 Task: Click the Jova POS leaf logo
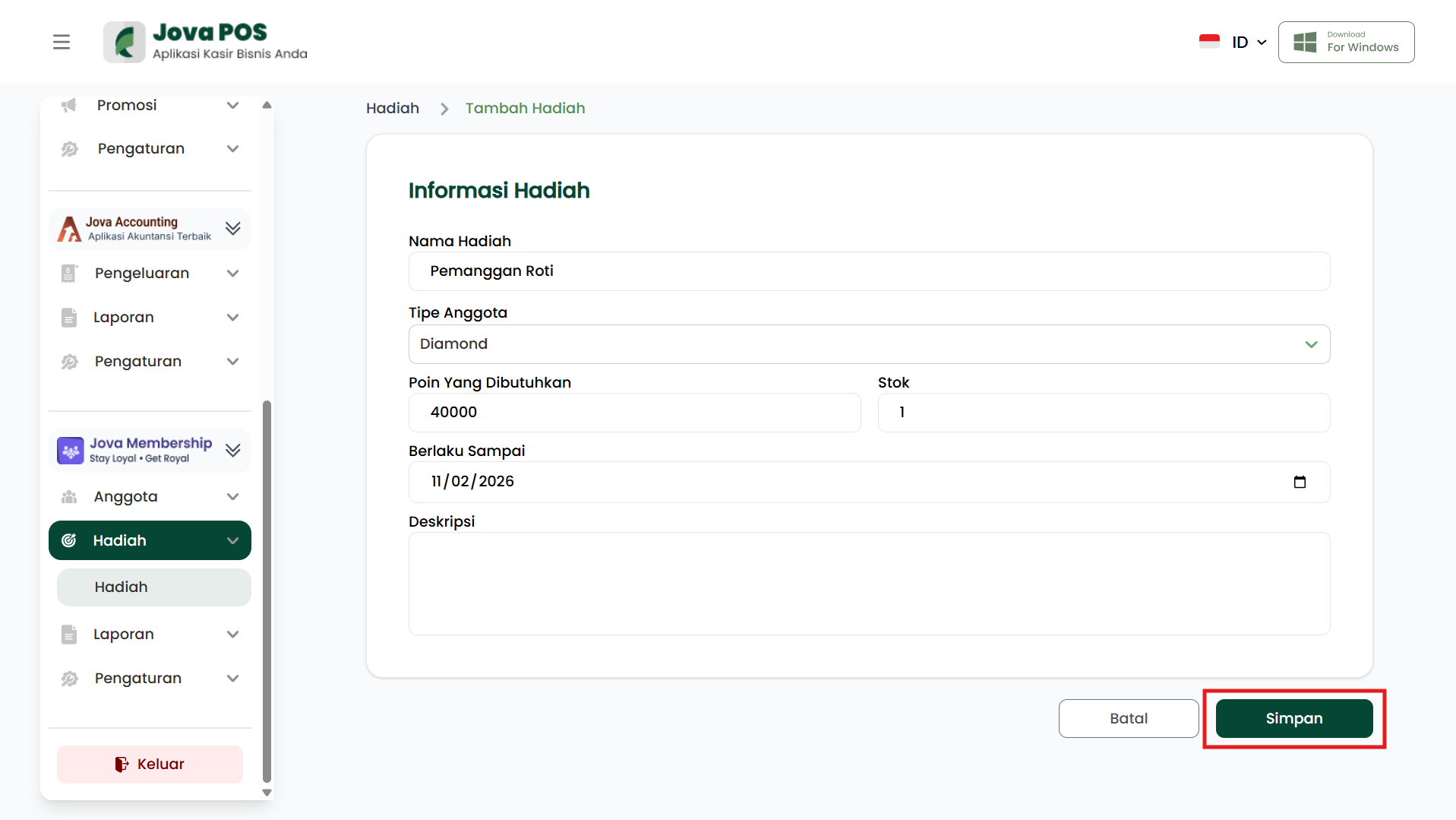tap(125, 42)
